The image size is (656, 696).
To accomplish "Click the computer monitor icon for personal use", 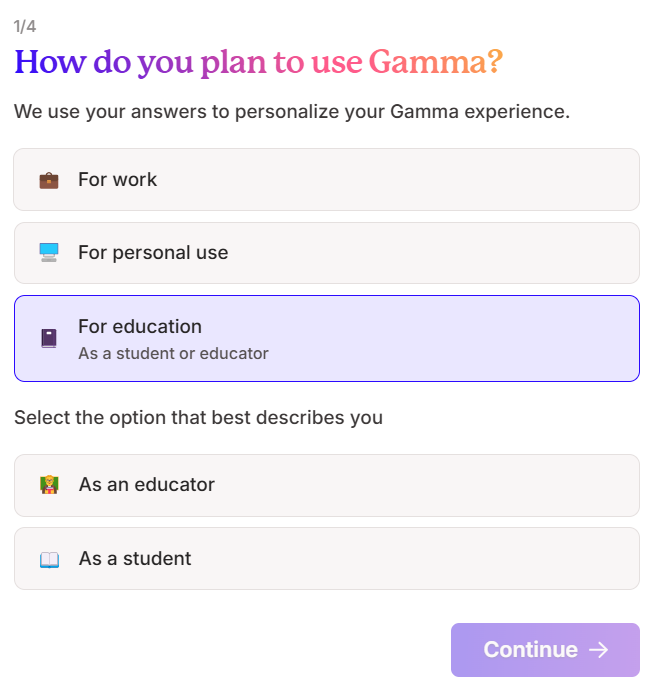I will pyautogui.click(x=49, y=253).
